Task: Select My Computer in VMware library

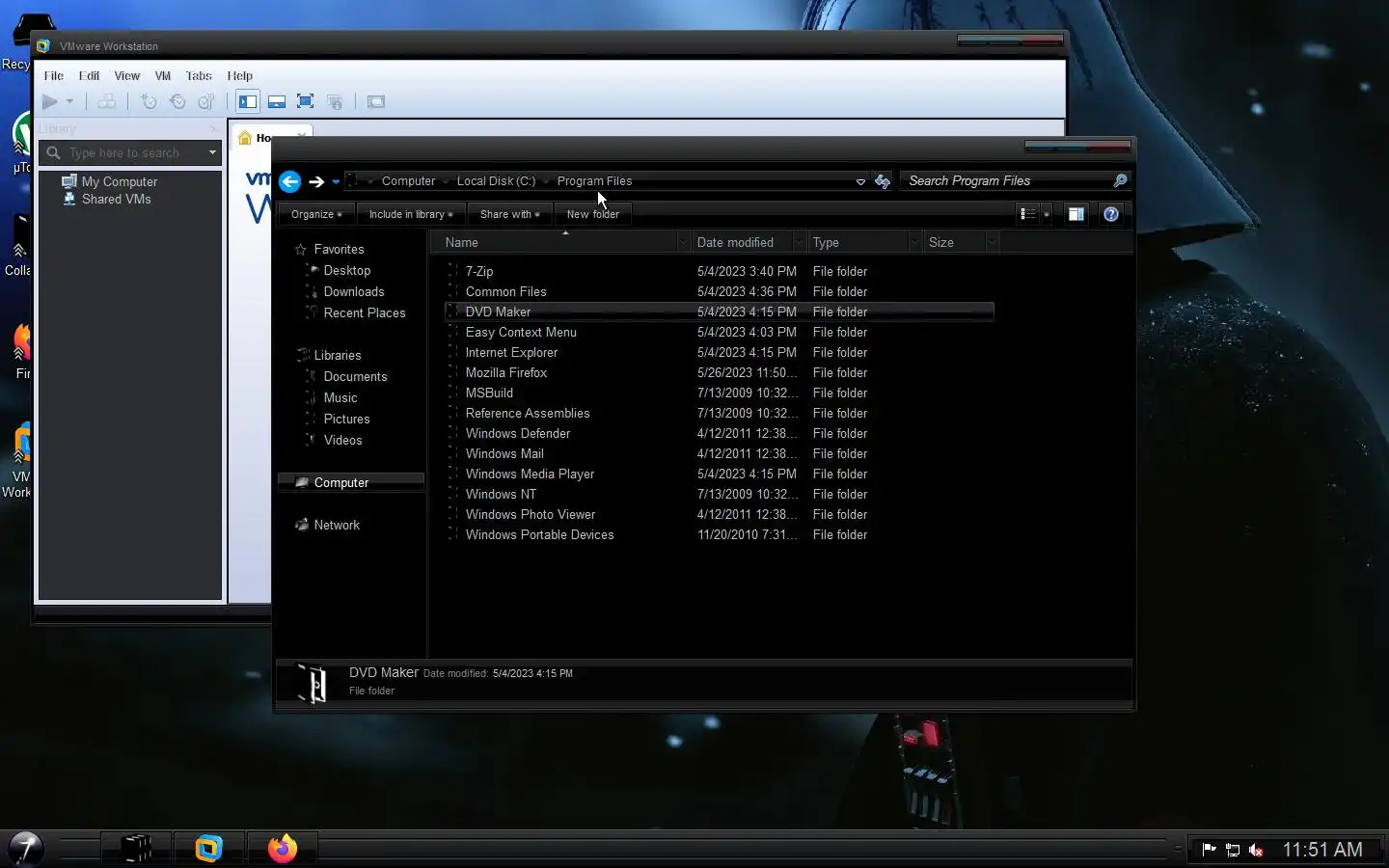Action: pyautogui.click(x=120, y=182)
